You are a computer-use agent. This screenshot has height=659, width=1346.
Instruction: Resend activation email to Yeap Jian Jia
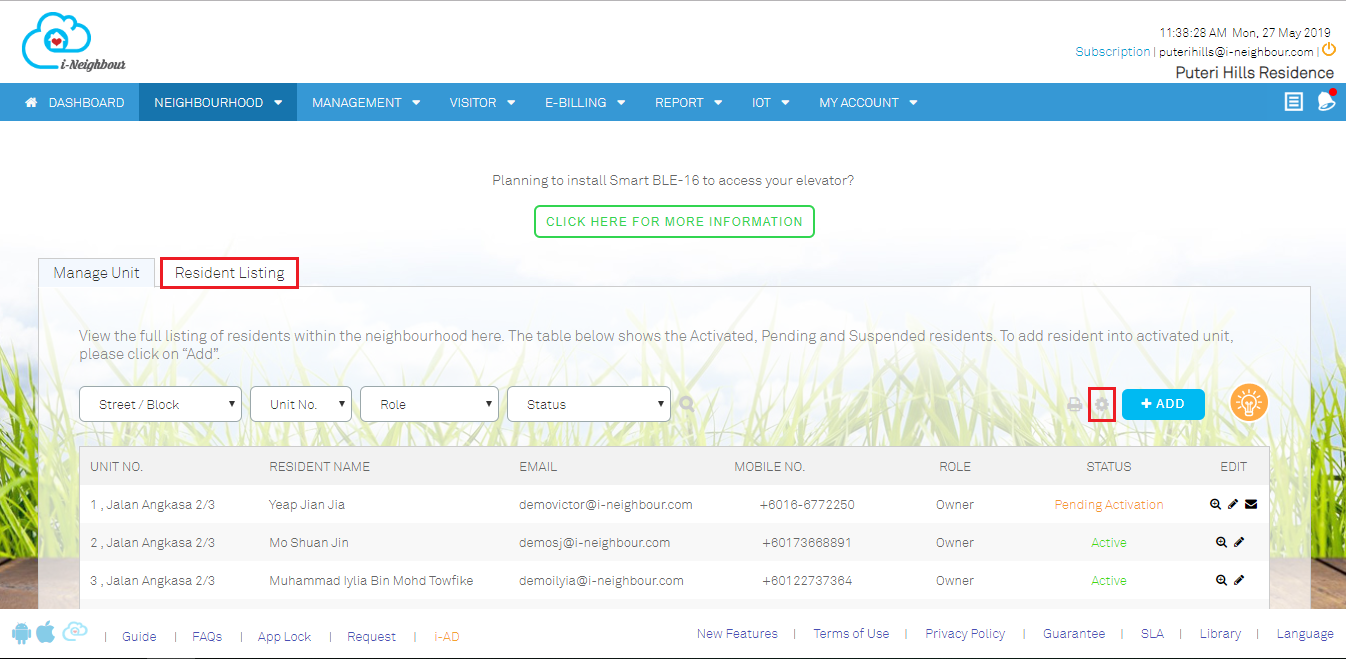coord(1251,505)
